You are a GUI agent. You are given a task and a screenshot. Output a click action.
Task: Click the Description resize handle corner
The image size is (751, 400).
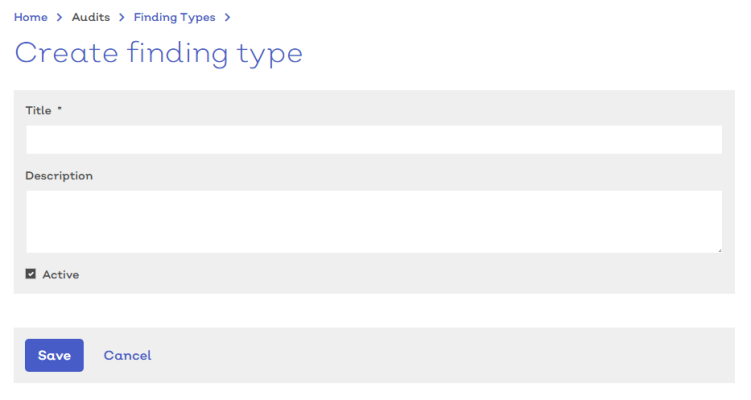[719, 250]
